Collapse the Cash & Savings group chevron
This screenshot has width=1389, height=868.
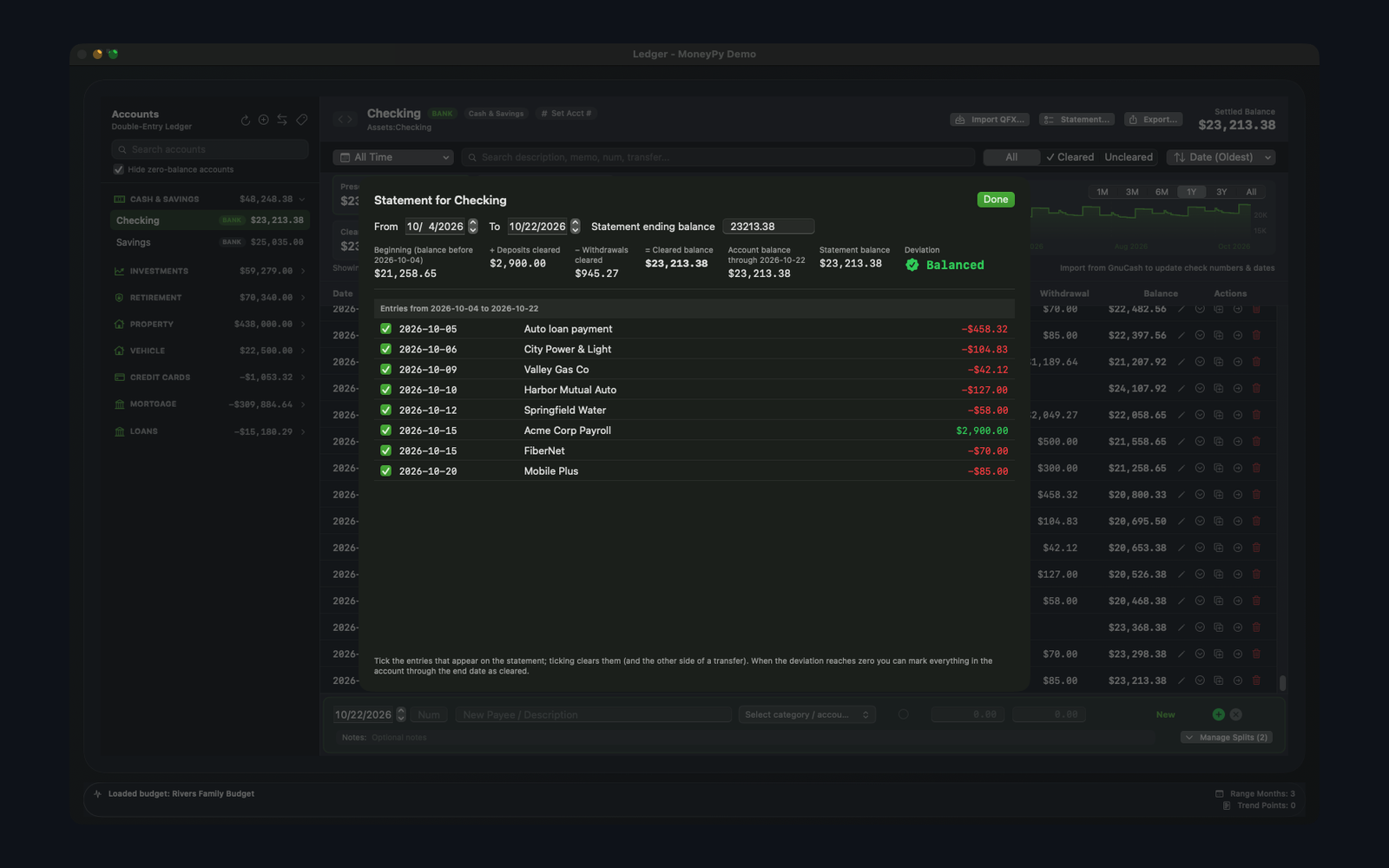pos(302,199)
